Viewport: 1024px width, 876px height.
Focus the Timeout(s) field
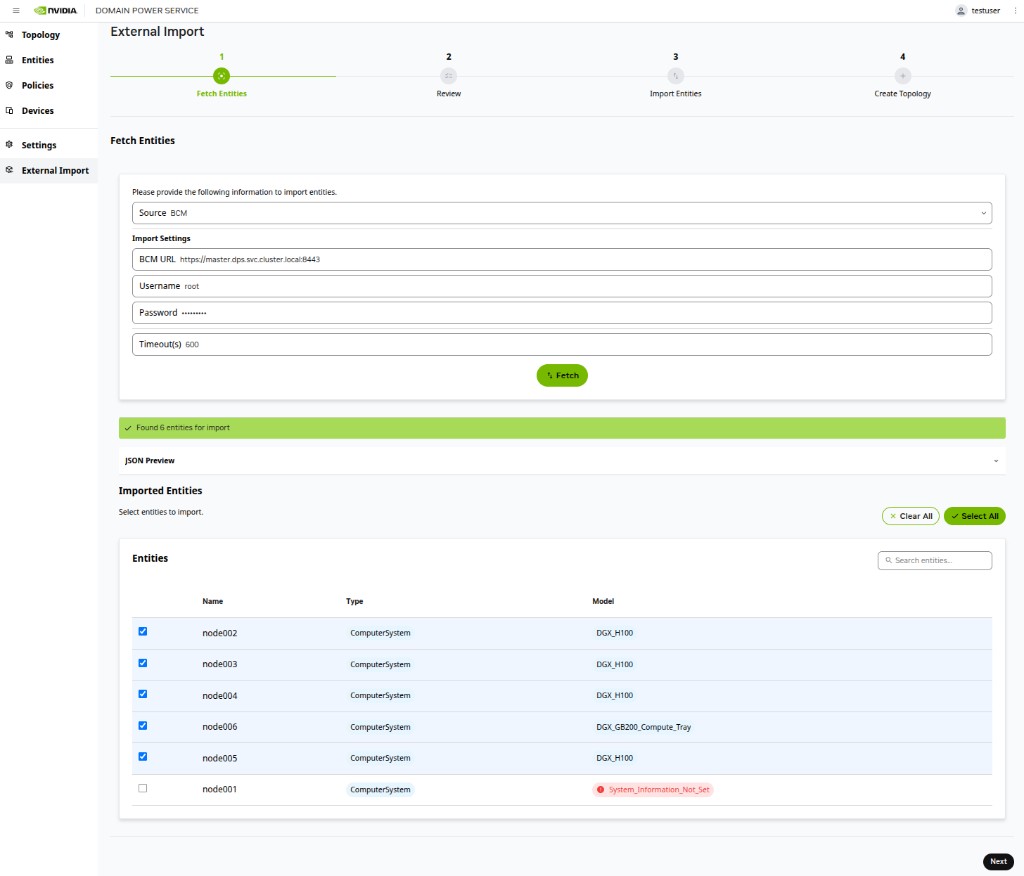pyautogui.click(x=562, y=344)
